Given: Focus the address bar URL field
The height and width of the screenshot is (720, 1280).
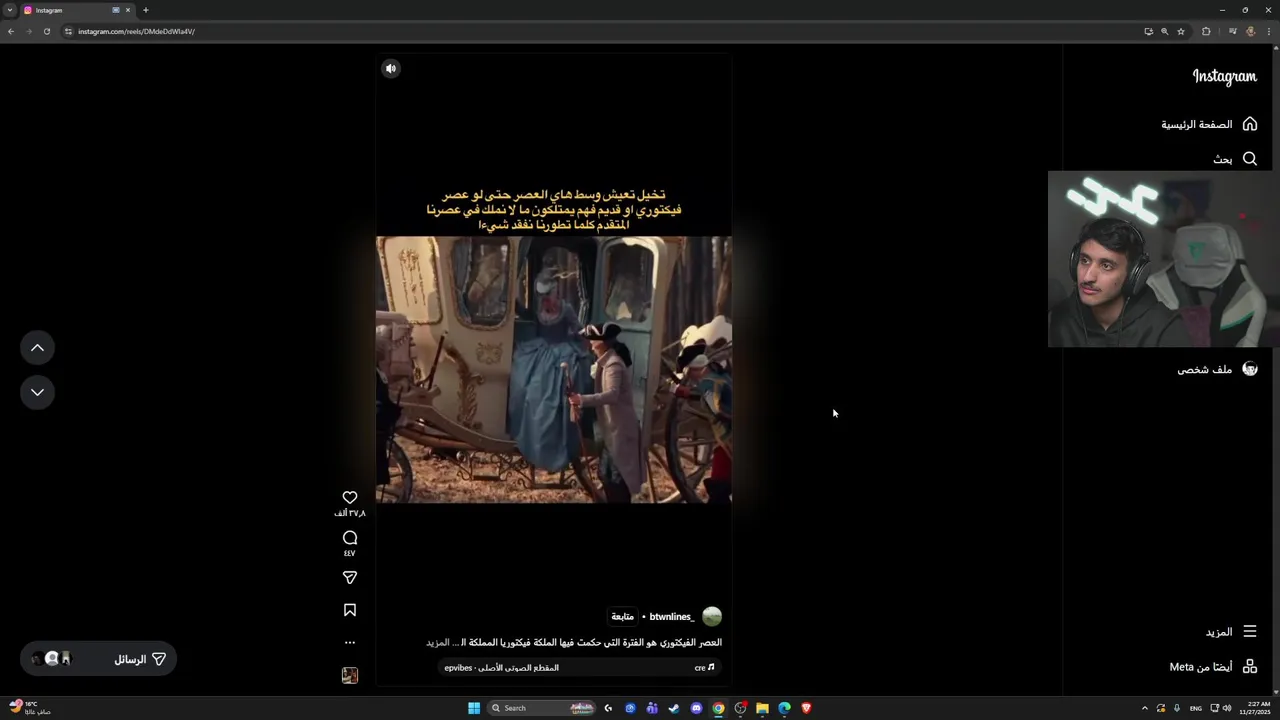Looking at the screenshot, I should (600, 31).
